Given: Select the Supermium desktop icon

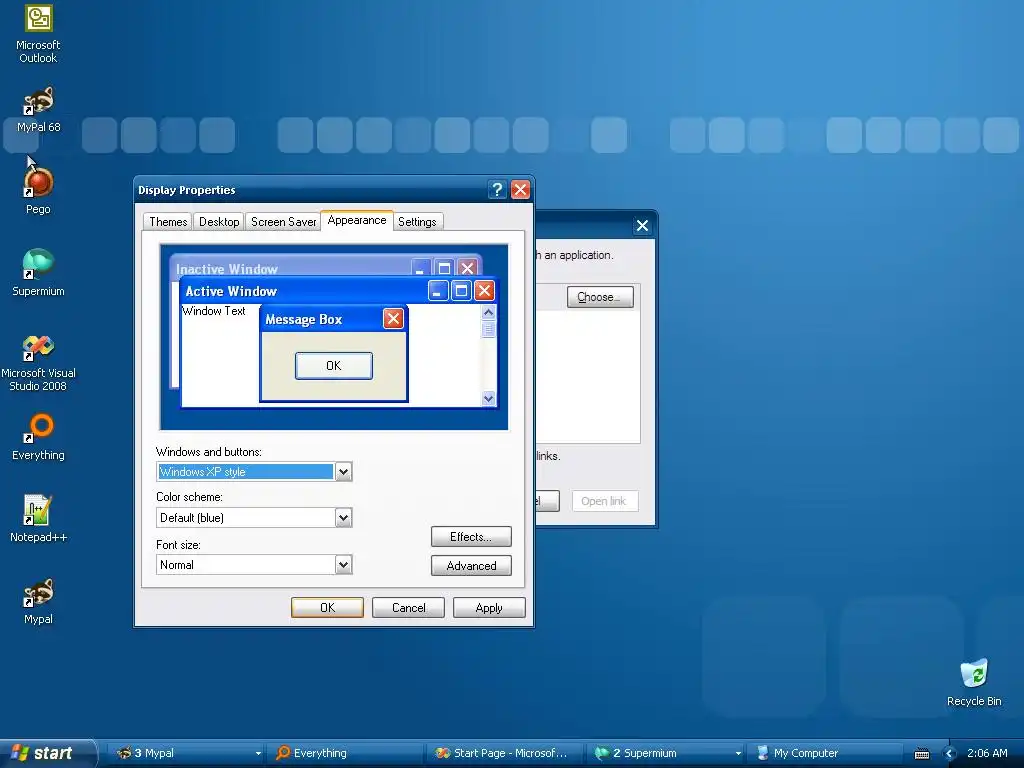Looking at the screenshot, I should (38, 273).
